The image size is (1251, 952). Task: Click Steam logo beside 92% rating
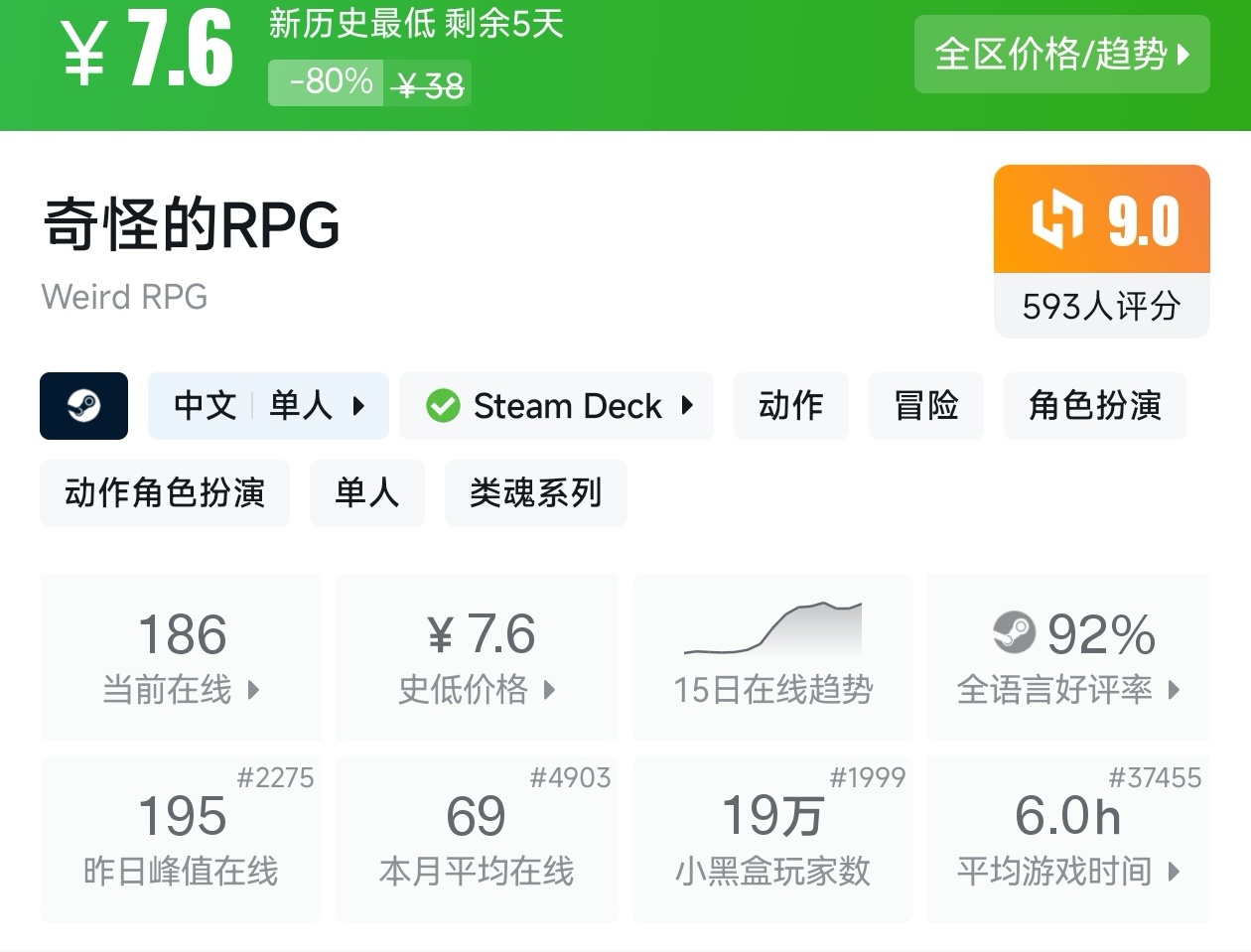pos(1014,632)
